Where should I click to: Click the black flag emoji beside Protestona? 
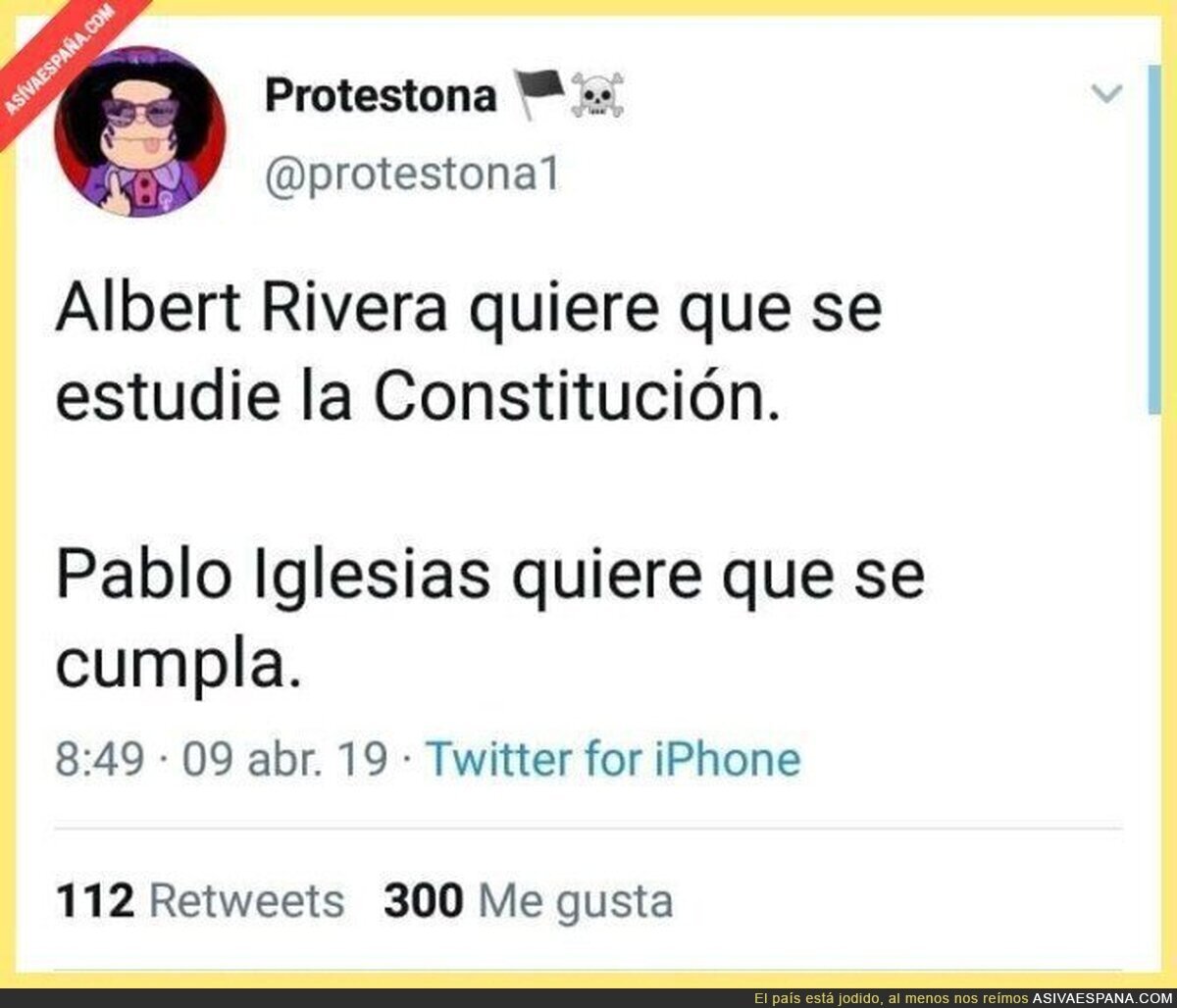pos(541,96)
